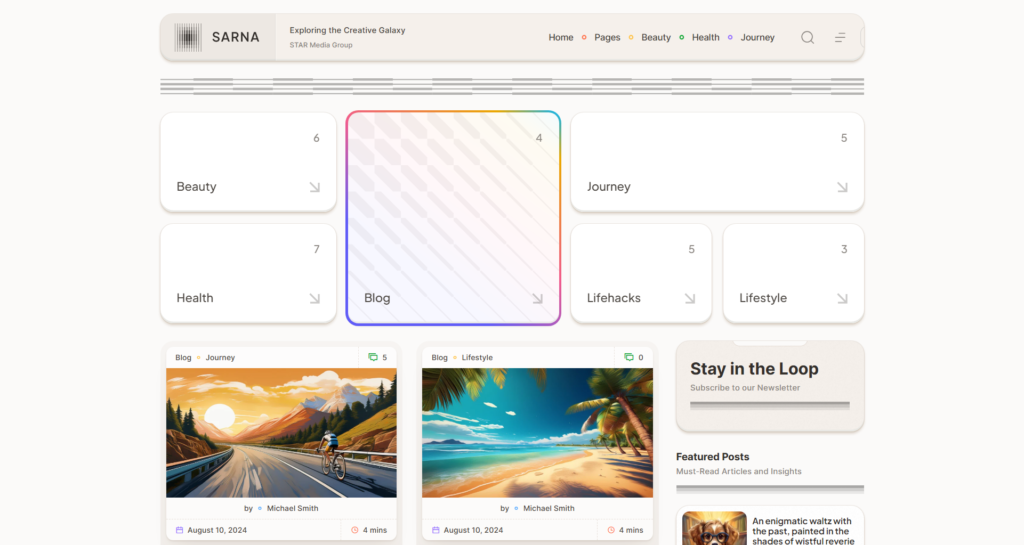Open the Journey category card

(717, 162)
